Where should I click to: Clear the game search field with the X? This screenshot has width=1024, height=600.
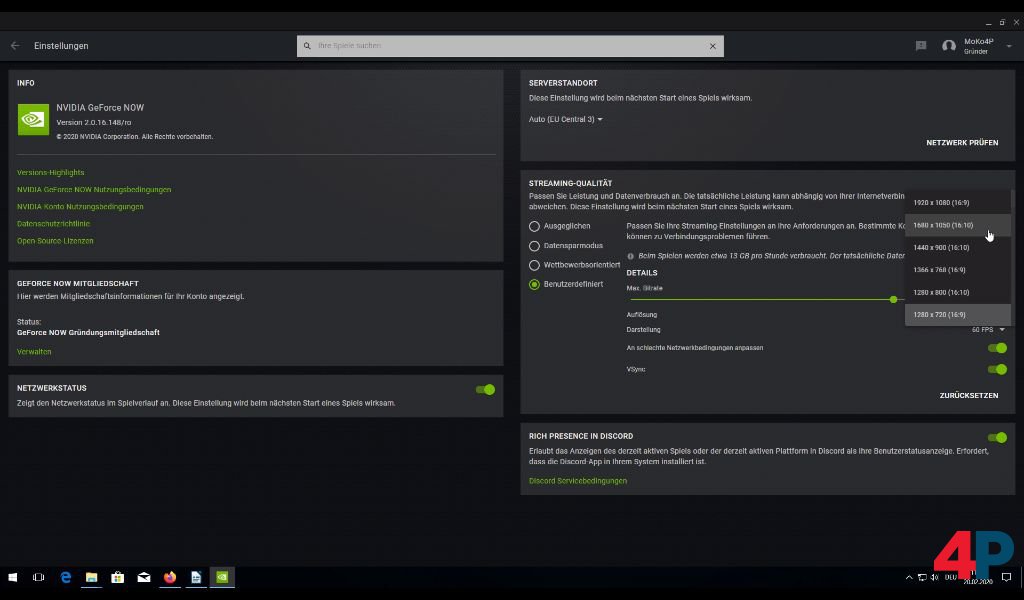pos(713,45)
